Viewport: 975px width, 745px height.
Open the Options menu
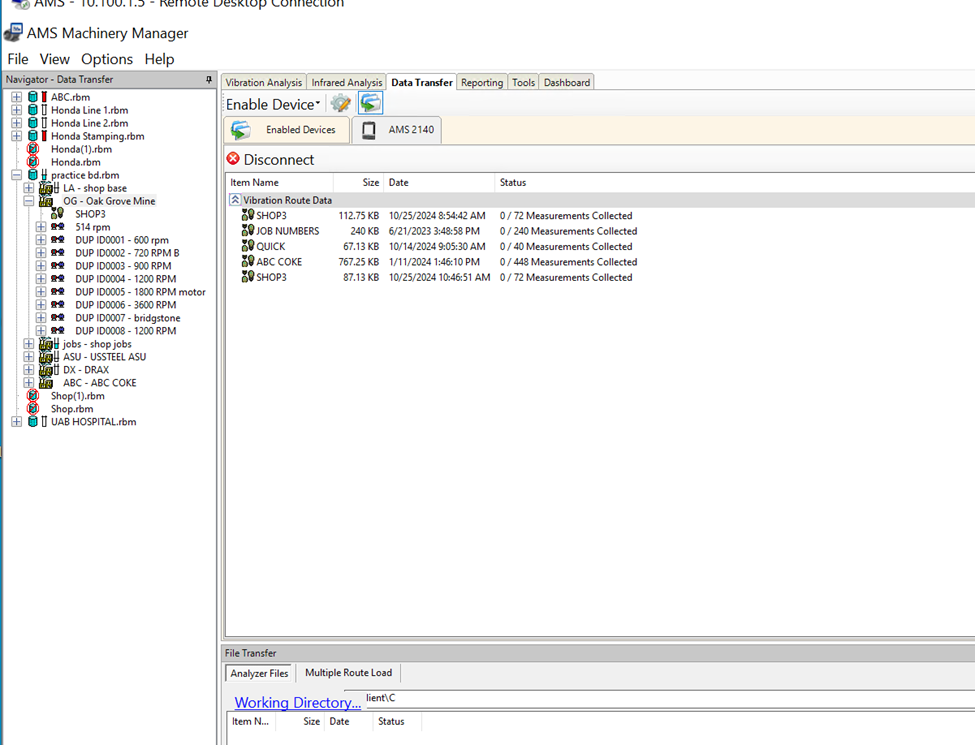(107, 59)
